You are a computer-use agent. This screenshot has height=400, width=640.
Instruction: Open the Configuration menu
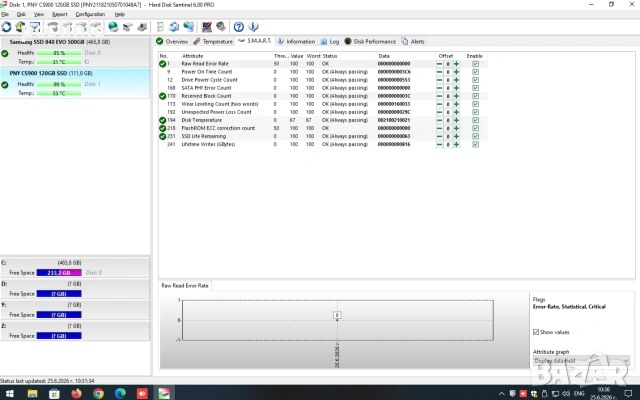pyautogui.click(x=90, y=14)
